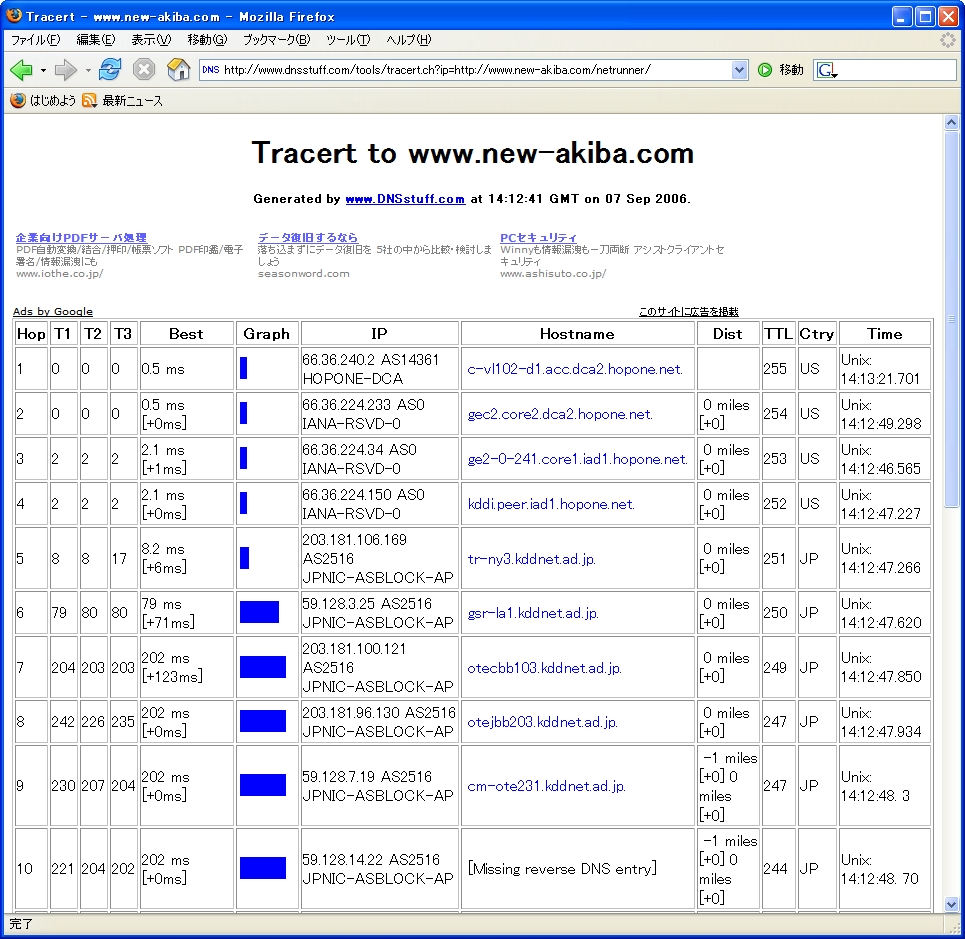
Task: Click the Google search input field
Action: [896, 70]
